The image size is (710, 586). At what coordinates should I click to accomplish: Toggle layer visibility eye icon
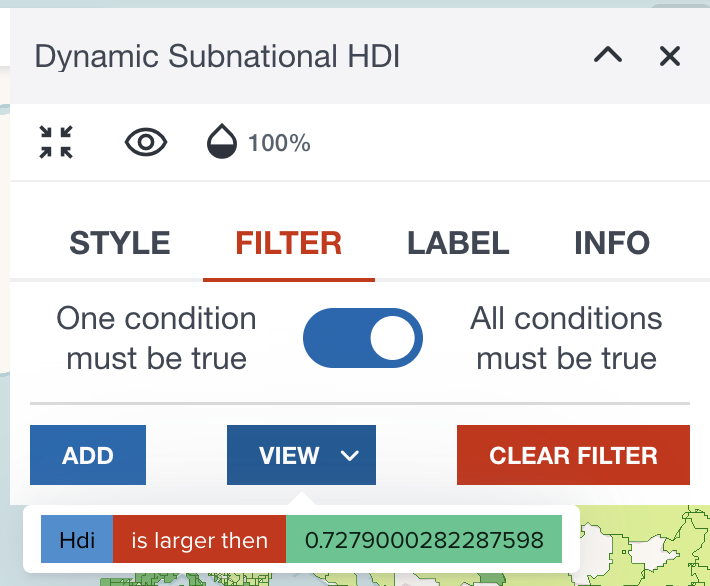coord(146,142)
